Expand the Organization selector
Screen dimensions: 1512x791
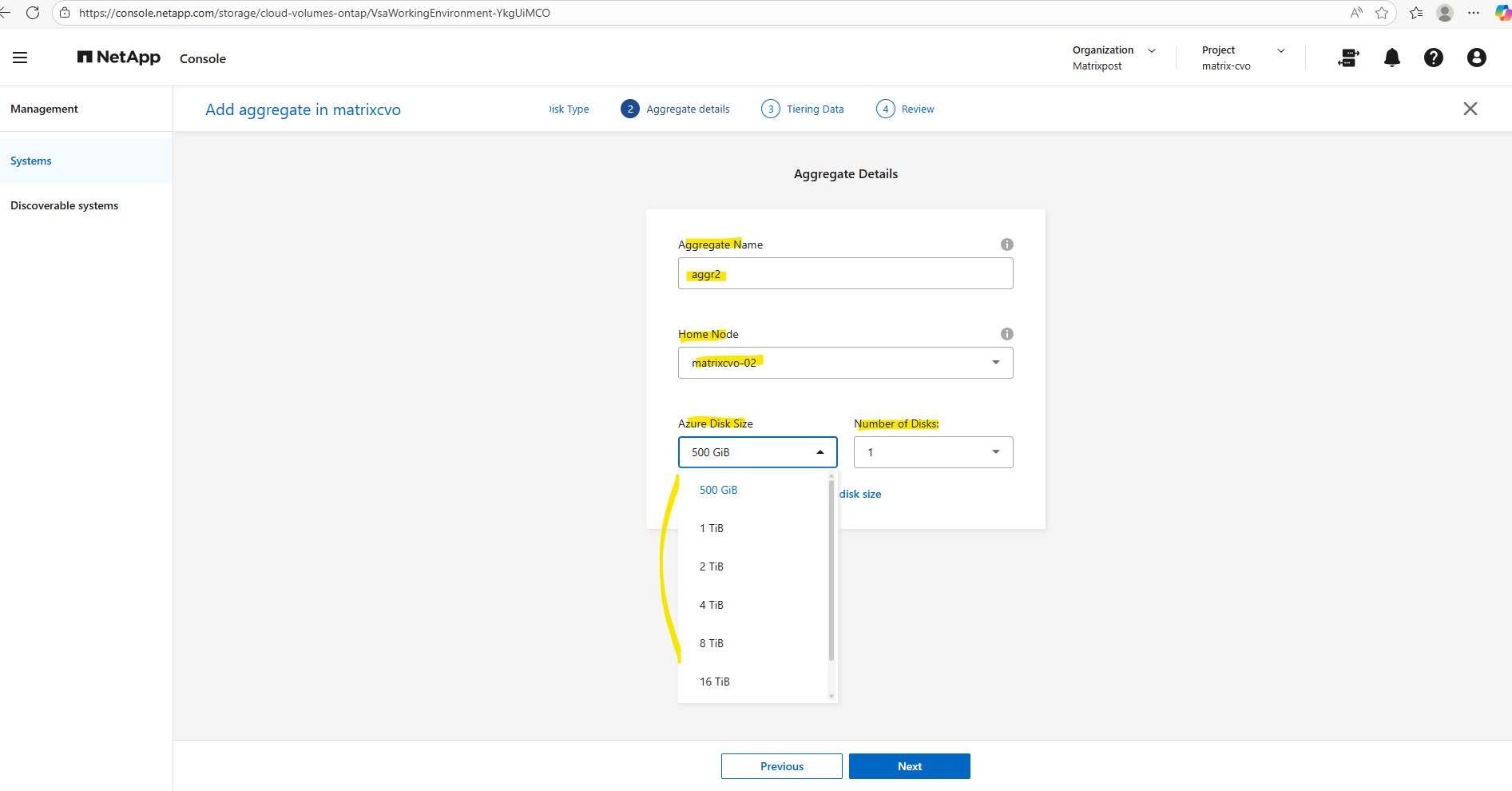[x=1115, y=58]
